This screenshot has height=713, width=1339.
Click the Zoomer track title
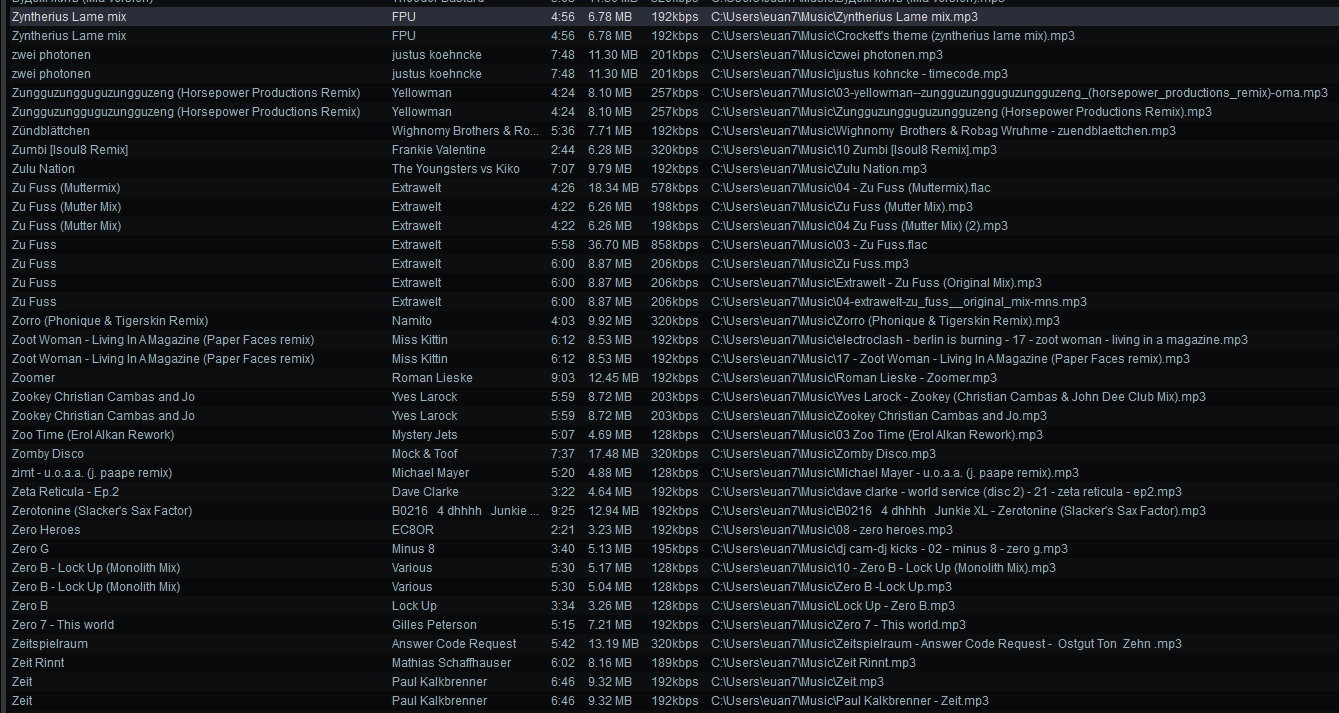tap(34, 378)
